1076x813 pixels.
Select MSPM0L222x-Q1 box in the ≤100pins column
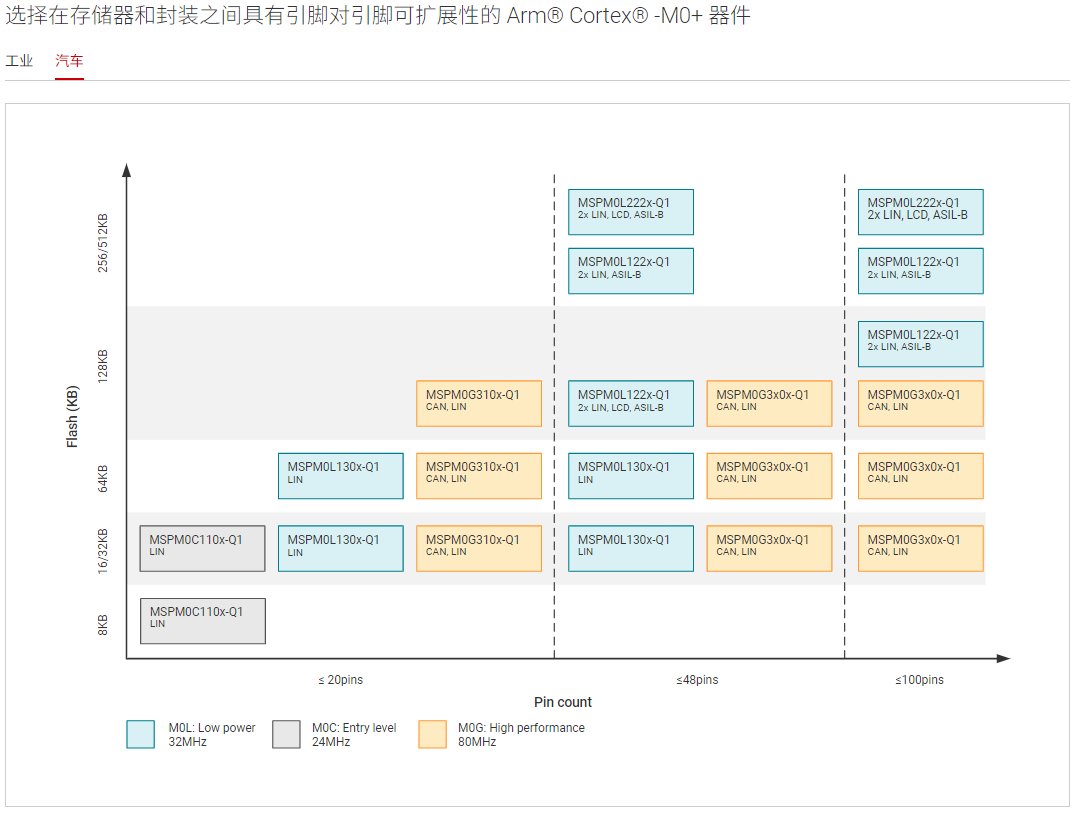point(921,212)
